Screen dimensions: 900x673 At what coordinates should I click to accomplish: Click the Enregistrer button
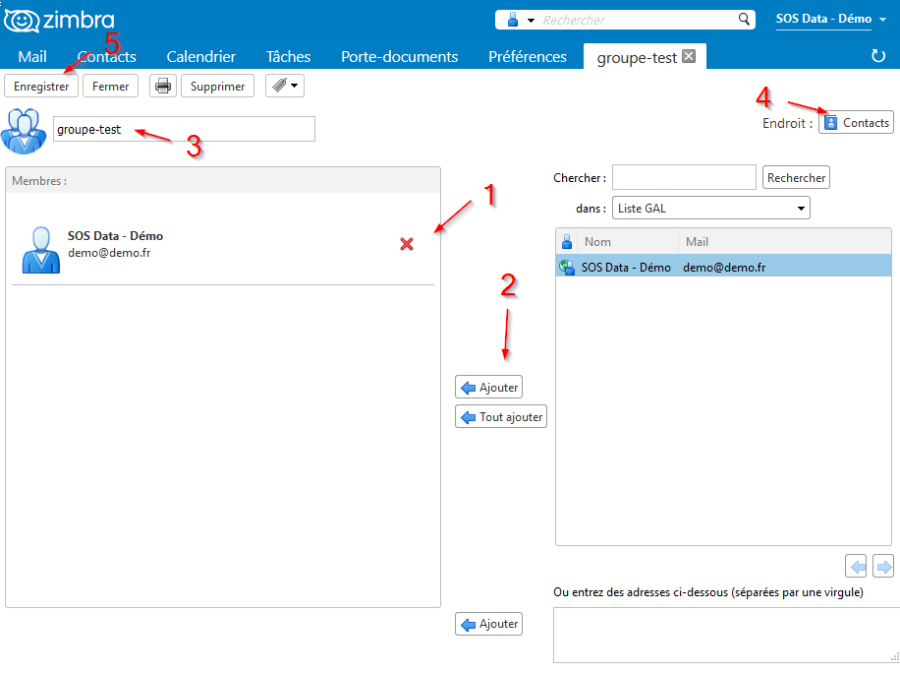[40, 86]
